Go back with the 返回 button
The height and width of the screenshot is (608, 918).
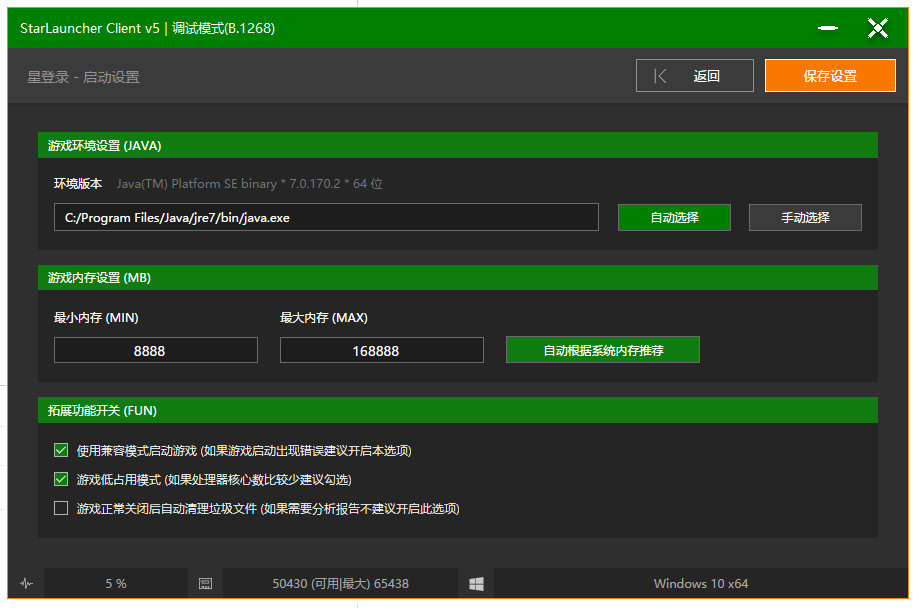[x=695, y=75]
